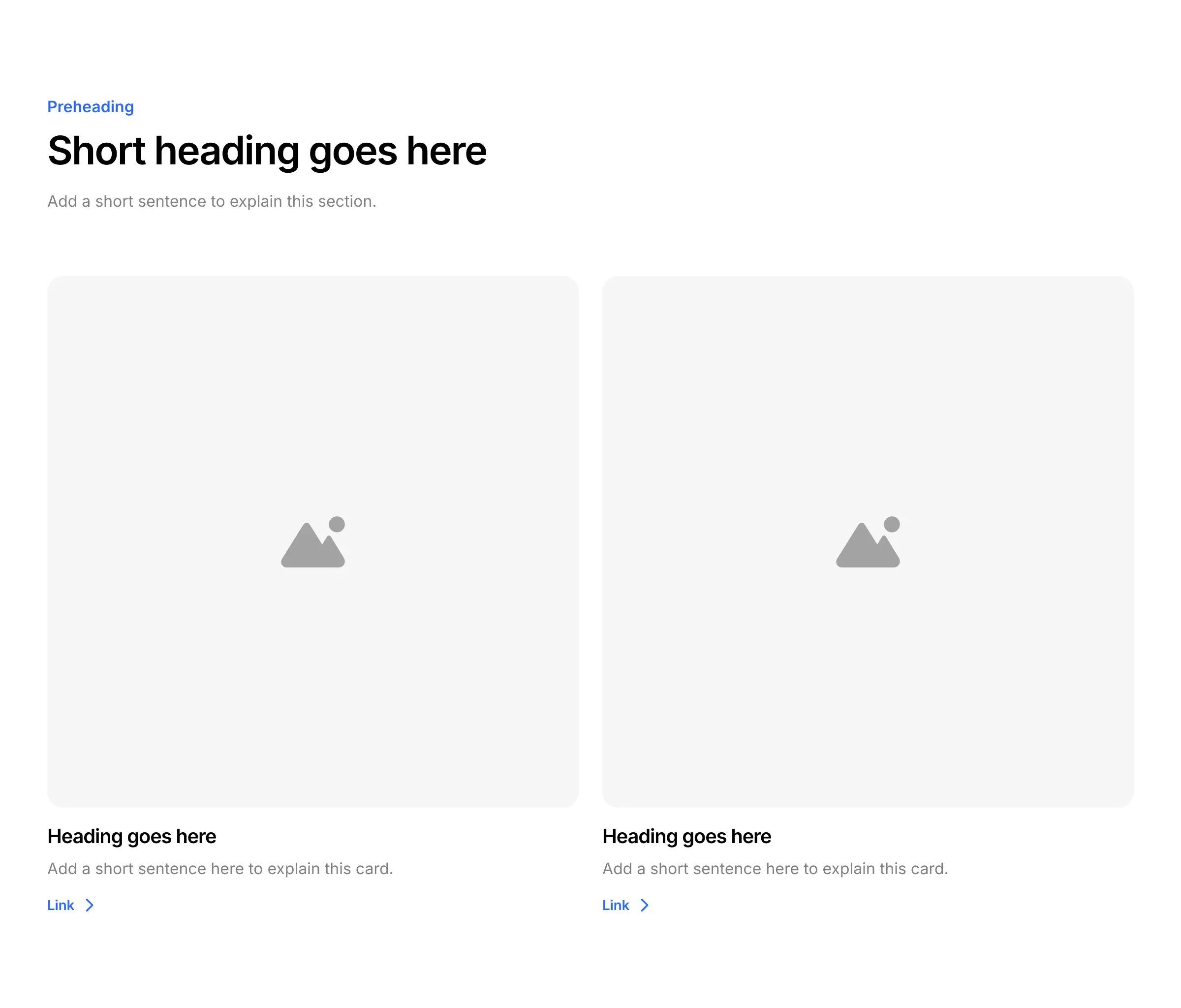
Task: Follow the Link under the left card
Action: click(x=61, y=905)
